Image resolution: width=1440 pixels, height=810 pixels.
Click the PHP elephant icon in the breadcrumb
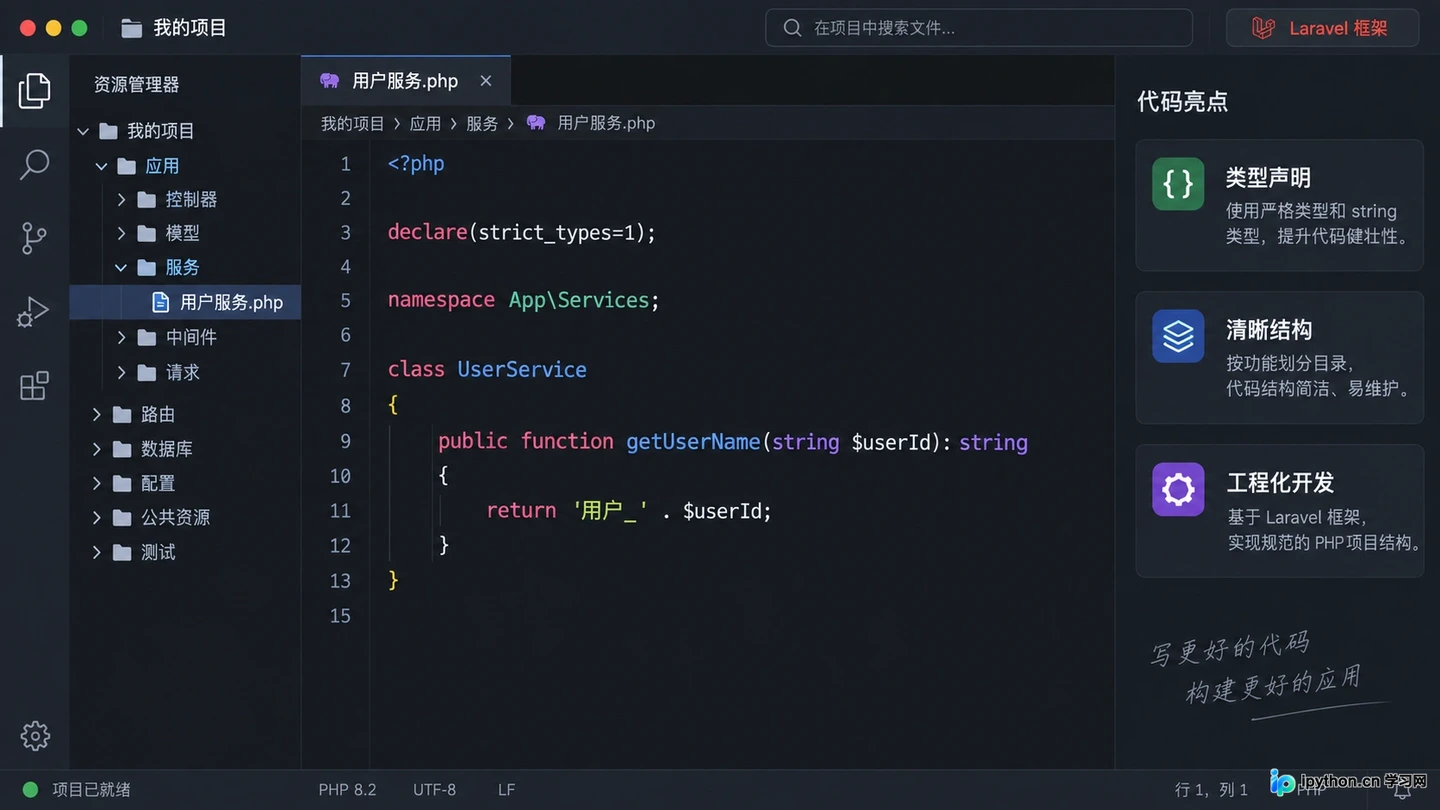pyautogui.click(x=536, y=123)
